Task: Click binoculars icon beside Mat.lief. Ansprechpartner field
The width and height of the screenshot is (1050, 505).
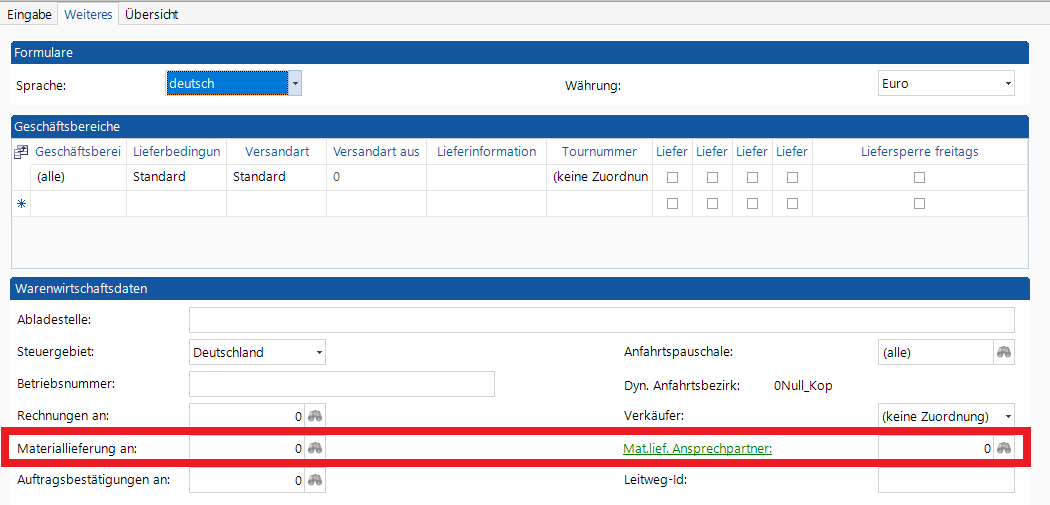Action: [1004, 449]
